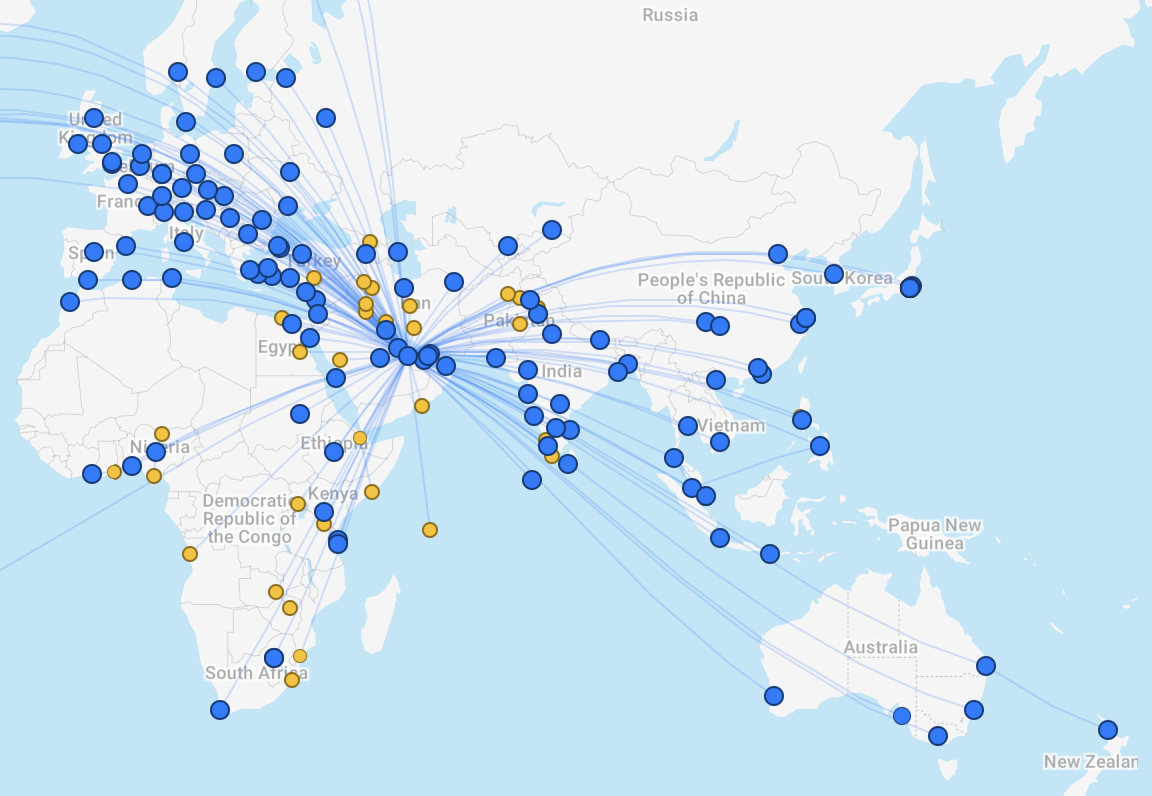Click the lighter blue Adelaide marker in Australia
1152x796 pixels.
pos(901,716)
